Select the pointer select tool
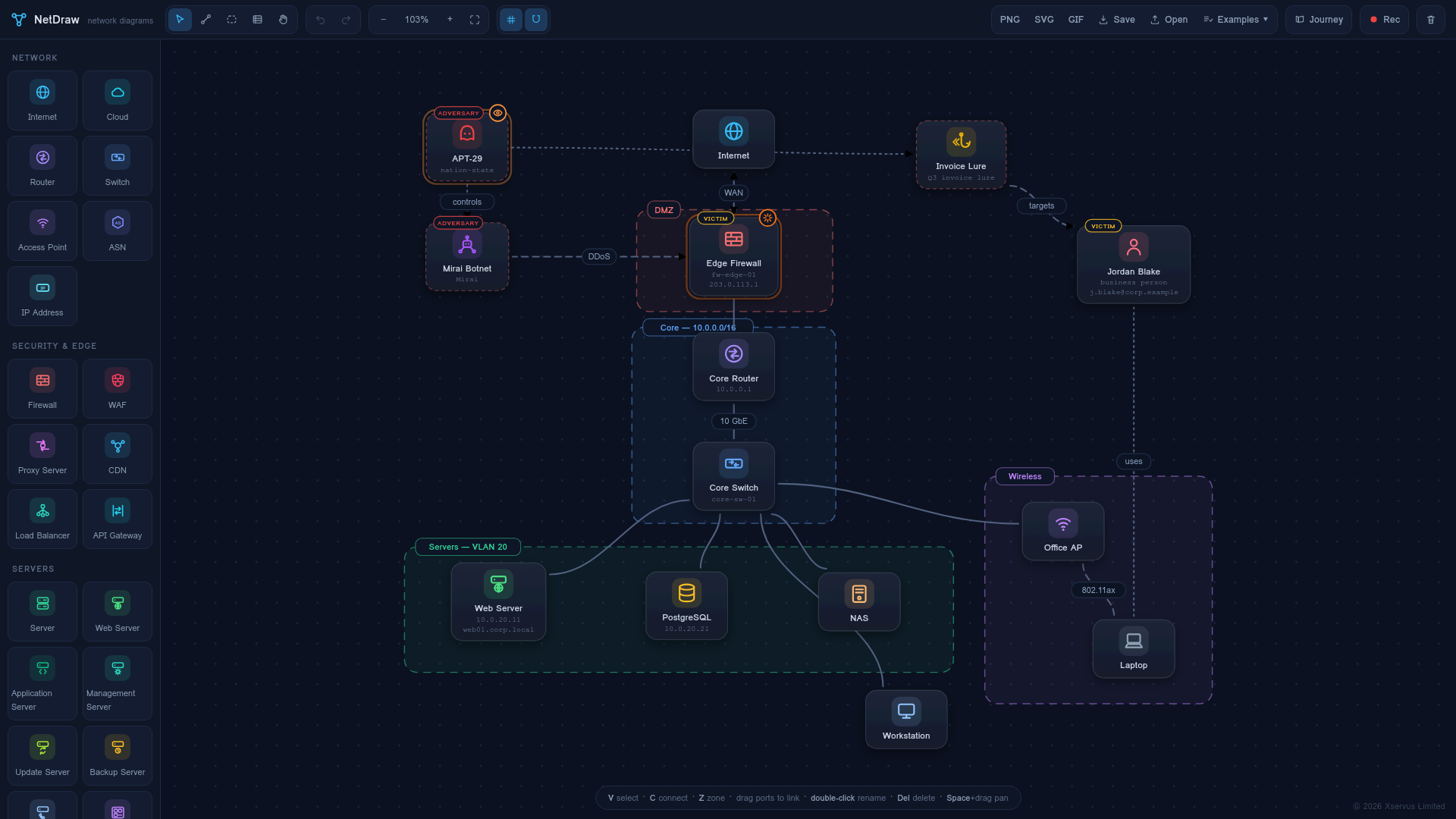Screen dimensions: 1456x819 coord(180,20)
